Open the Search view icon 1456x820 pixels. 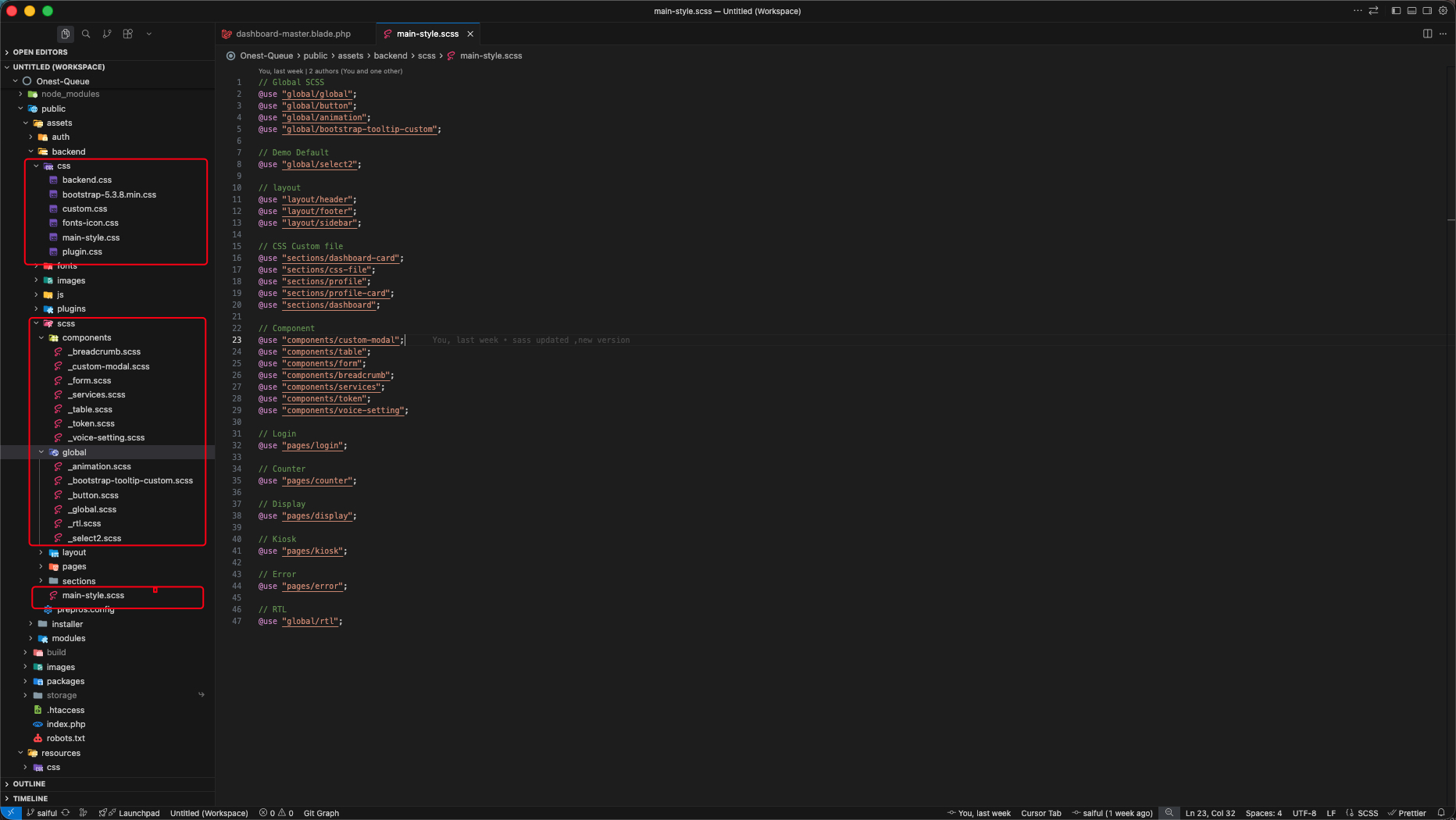[86, 34]
